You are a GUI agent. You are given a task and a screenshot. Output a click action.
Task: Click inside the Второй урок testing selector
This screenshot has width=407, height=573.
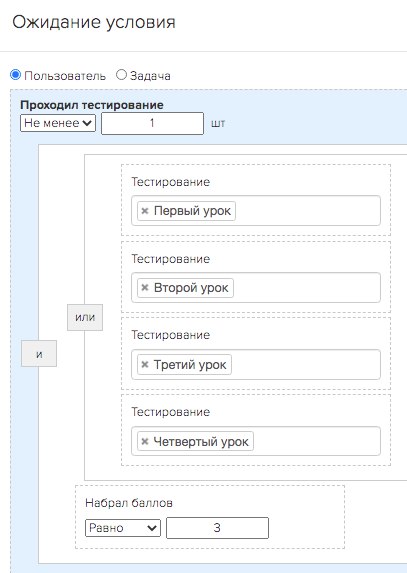point(256,288)
